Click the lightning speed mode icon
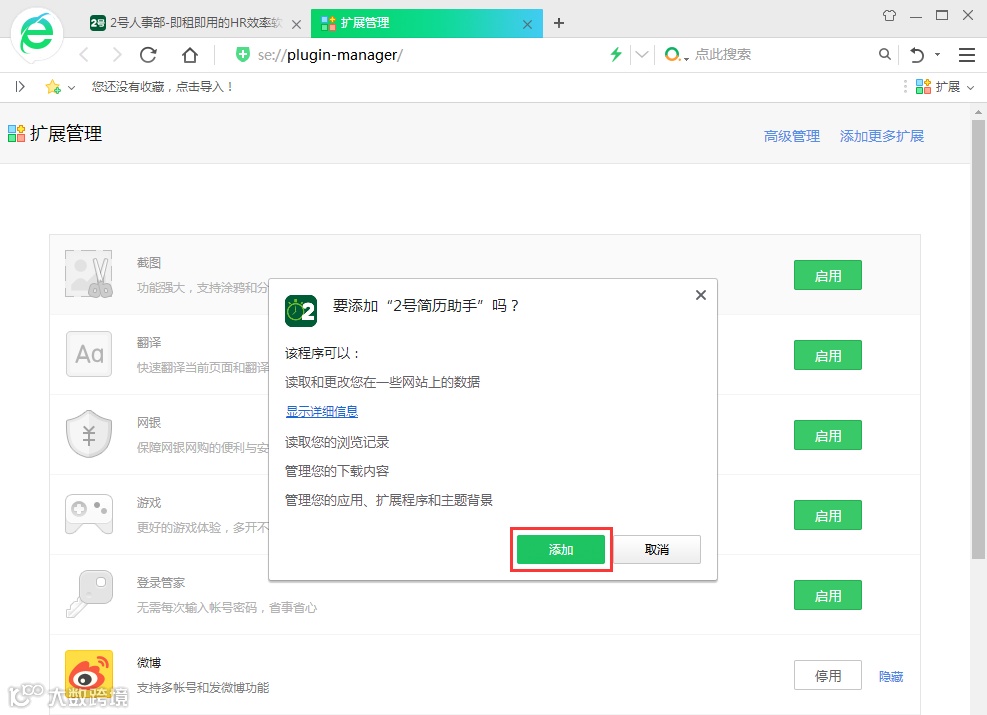 coord(616,55)
